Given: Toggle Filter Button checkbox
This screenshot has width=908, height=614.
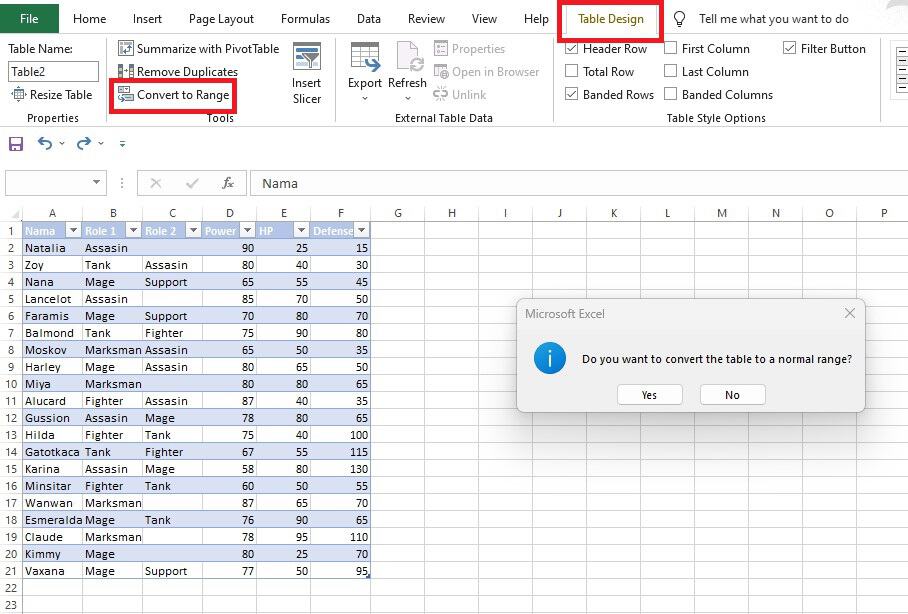Looking at the screenshot, I should pyautogui.click(x=789, y=48).
